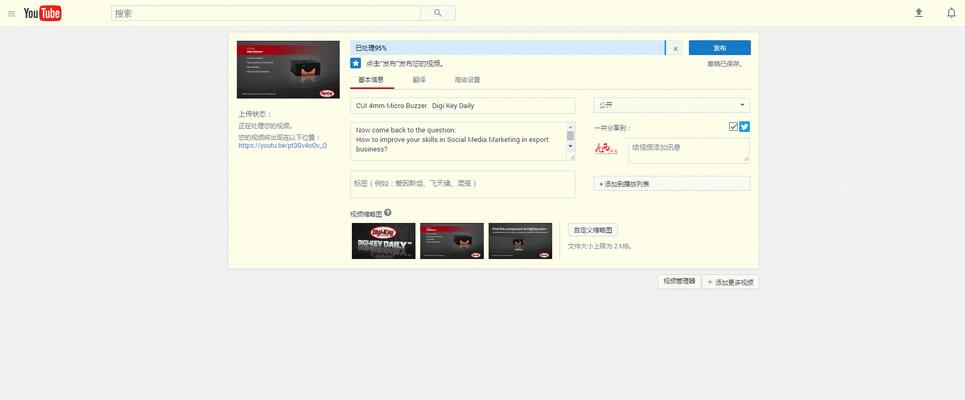
Task: Click the Twitter bird share icon
Action: coord(745,127)
